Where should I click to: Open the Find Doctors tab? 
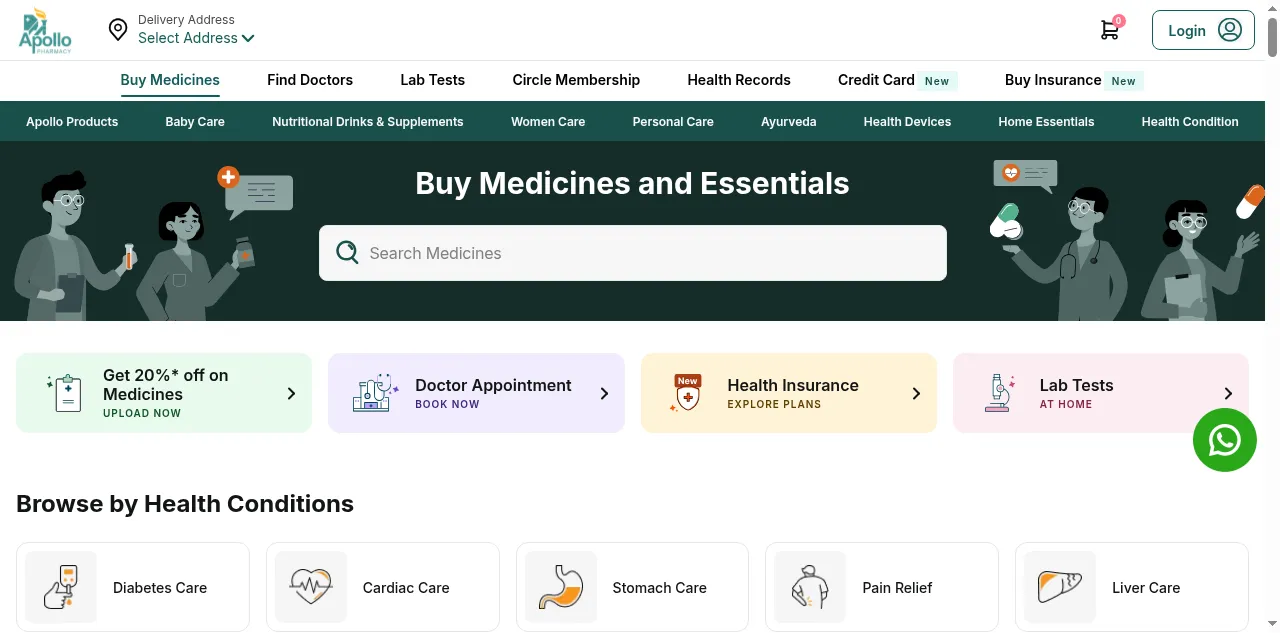click(310, 80)
